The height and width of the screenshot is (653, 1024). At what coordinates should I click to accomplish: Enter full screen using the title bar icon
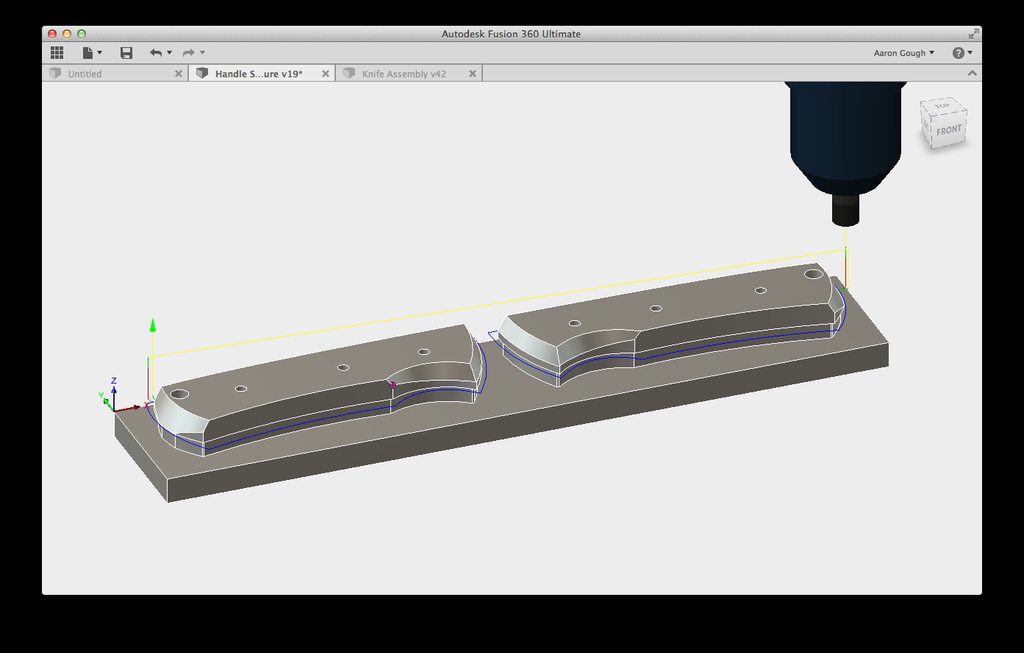point(974,33)
